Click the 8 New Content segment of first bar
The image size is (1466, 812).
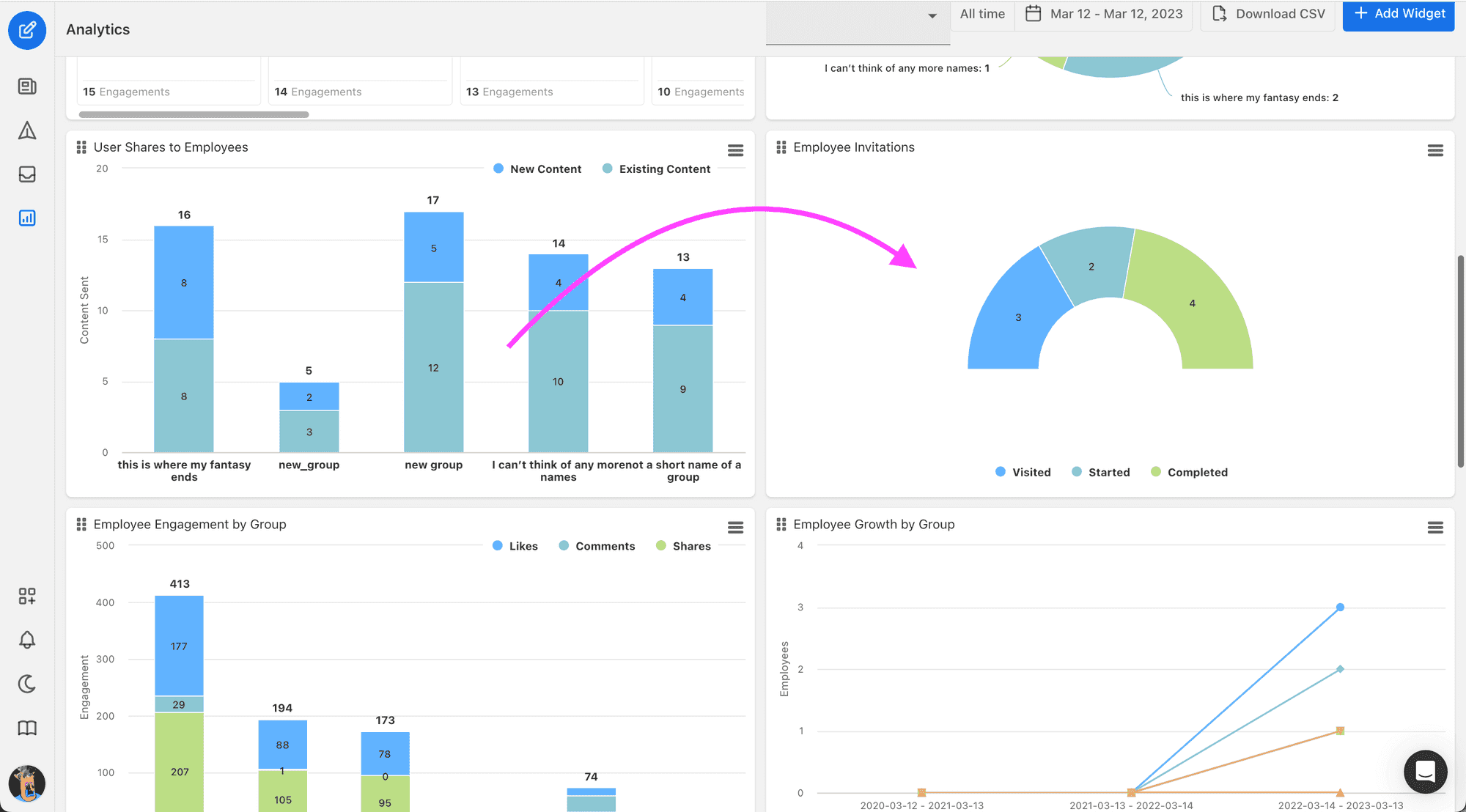[184, 282]
